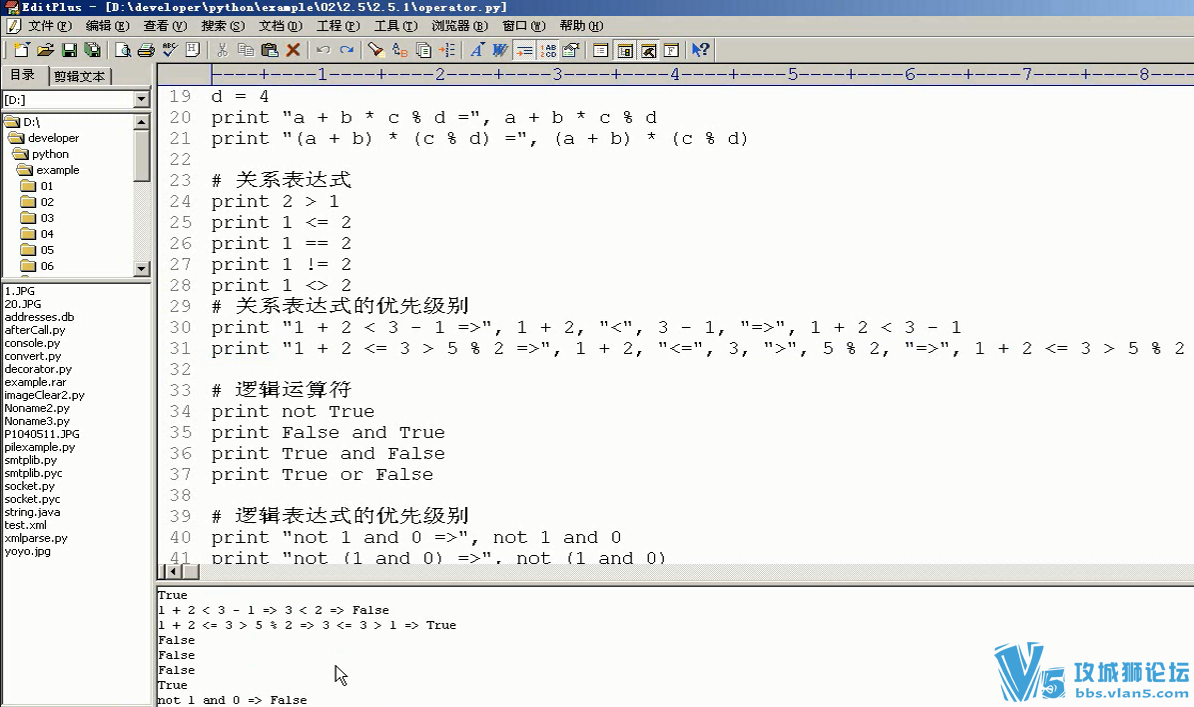Click the Paste clipboard icon
The width and height of the screenshot is (1194, 707).
pyautogui.click(x=269, y=50)
